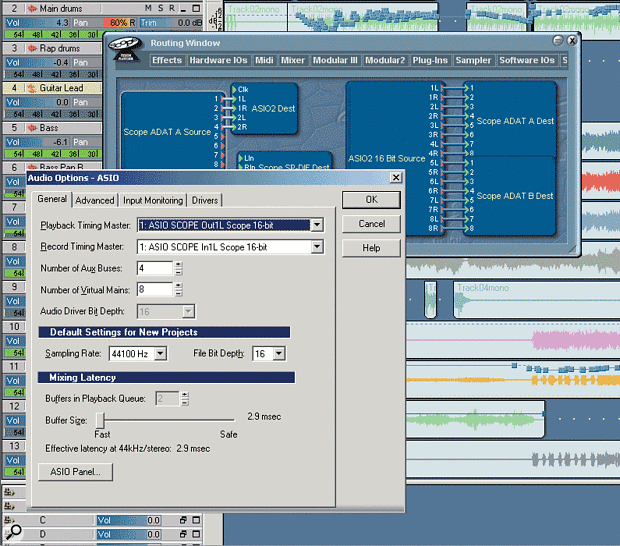Click the bus C Vol slider
The width and height of the screenshot is (620, 546).
click(129, 520)
